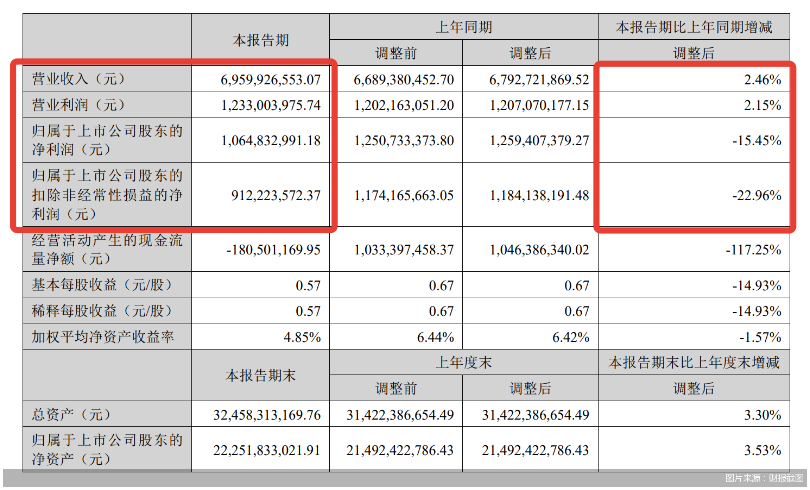Click the 本报告期末 column header
This screenshot has height=490, width=810.
pos(261,375)
